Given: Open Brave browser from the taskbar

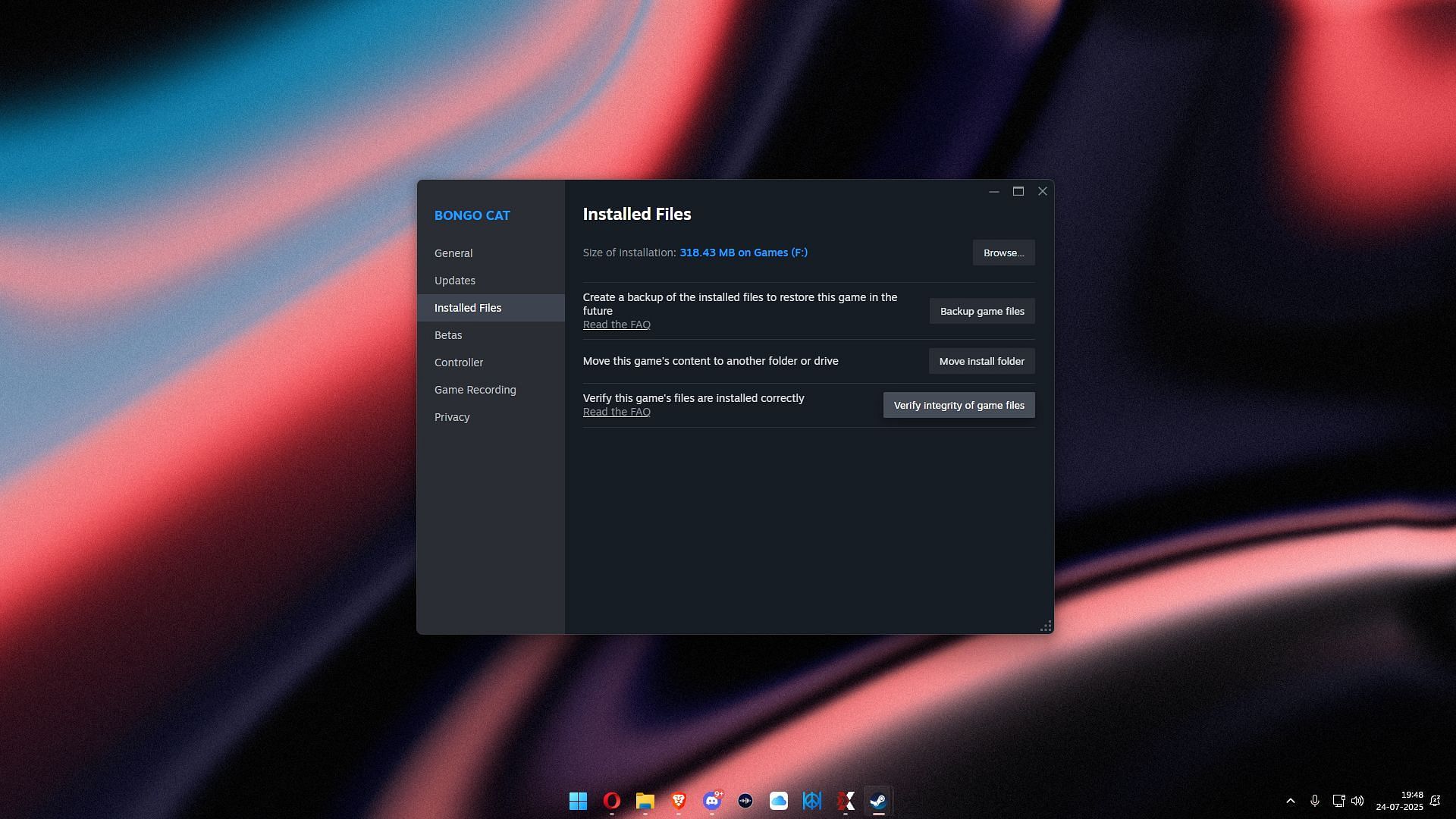Looking at the screenshot, I should click(x=678, y=801).
